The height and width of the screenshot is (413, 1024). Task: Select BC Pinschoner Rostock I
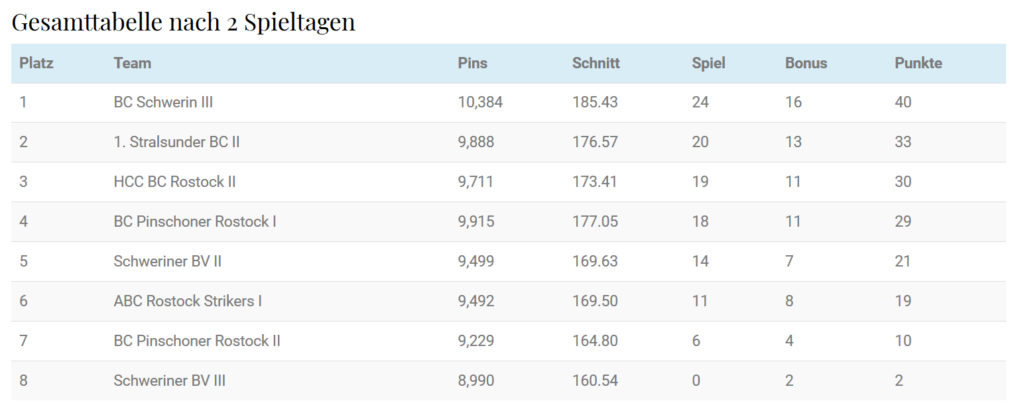point(195,221)
